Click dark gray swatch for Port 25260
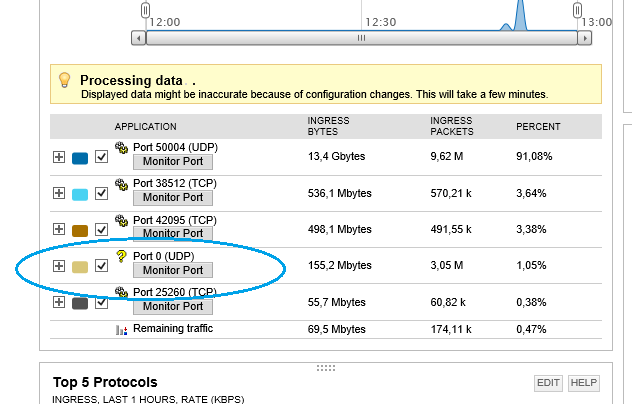Image resolution: width=632 pixels, height=404 pixels. click(80, 303)
